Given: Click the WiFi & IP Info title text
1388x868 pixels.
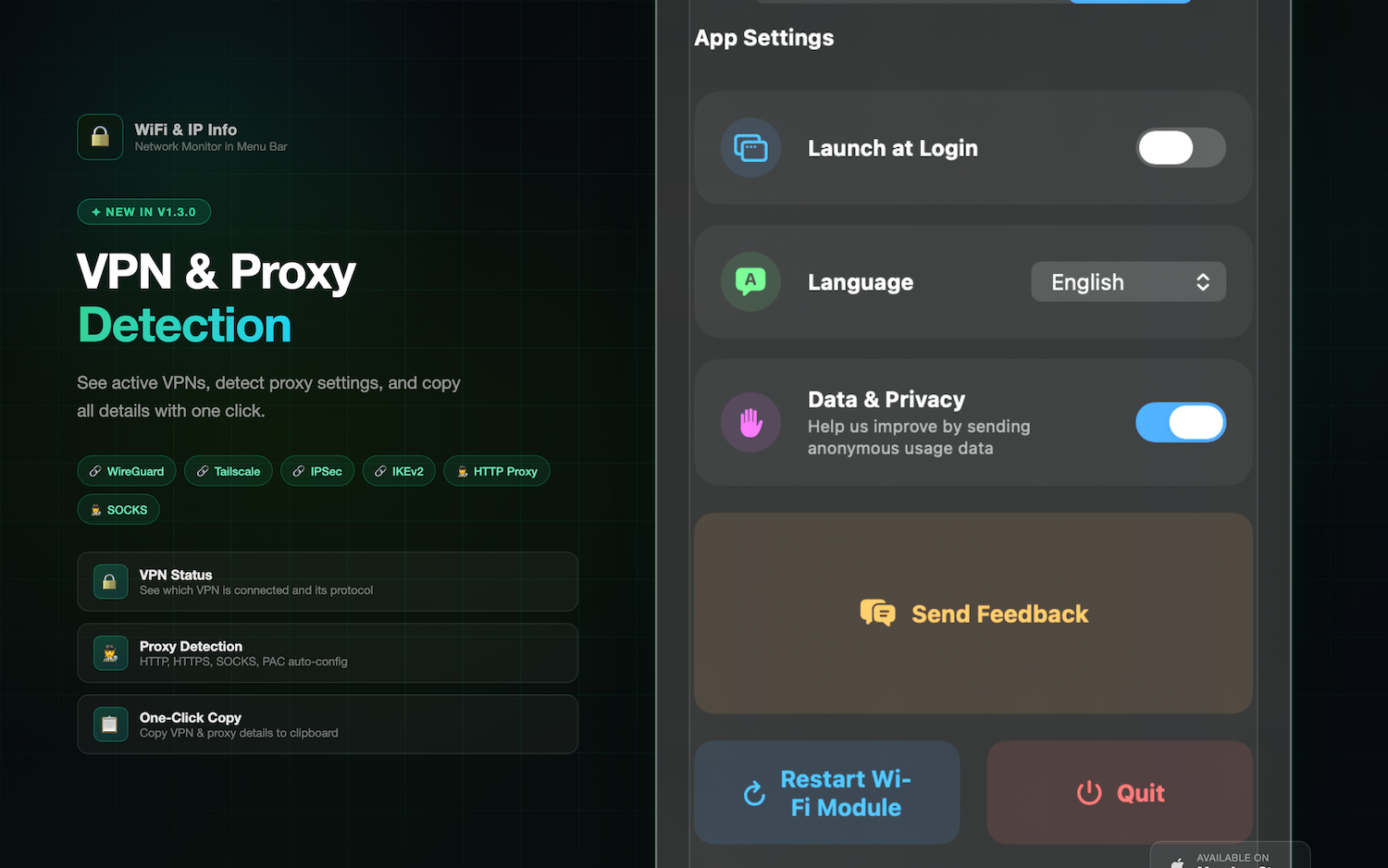Looking at the screenshot, I should tap(186, 130).
